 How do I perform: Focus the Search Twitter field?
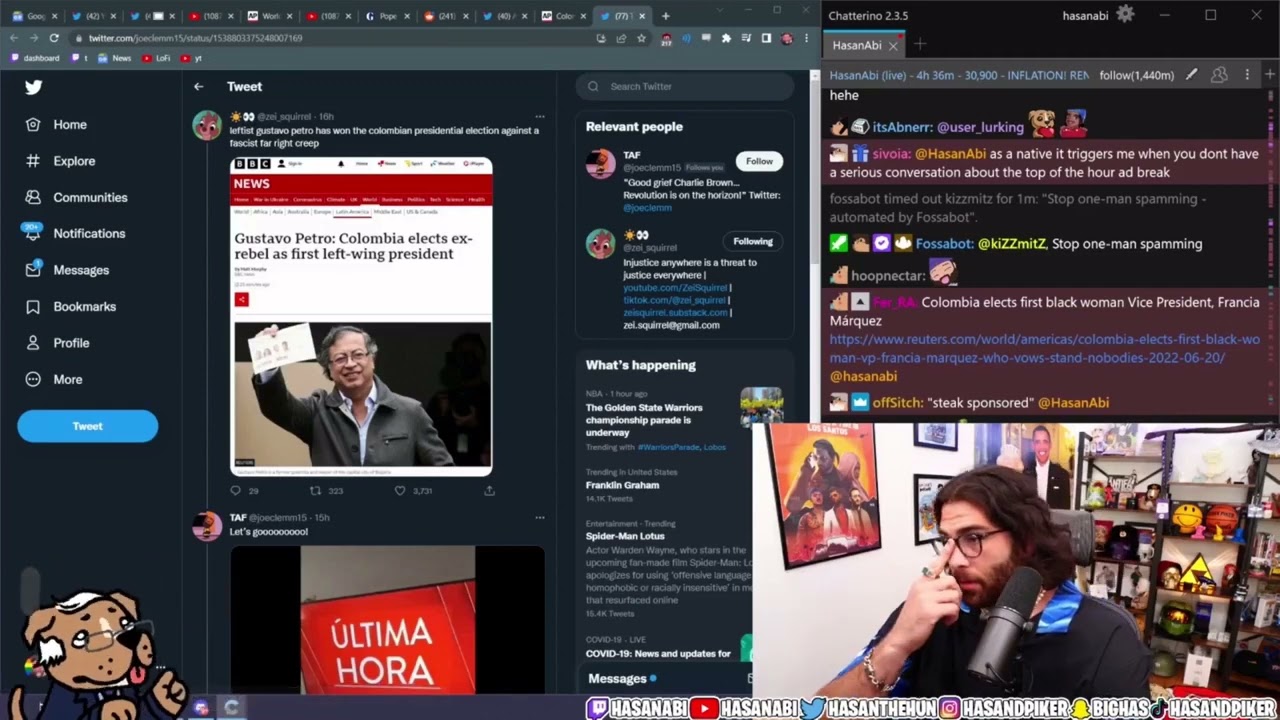click(684, 86)
